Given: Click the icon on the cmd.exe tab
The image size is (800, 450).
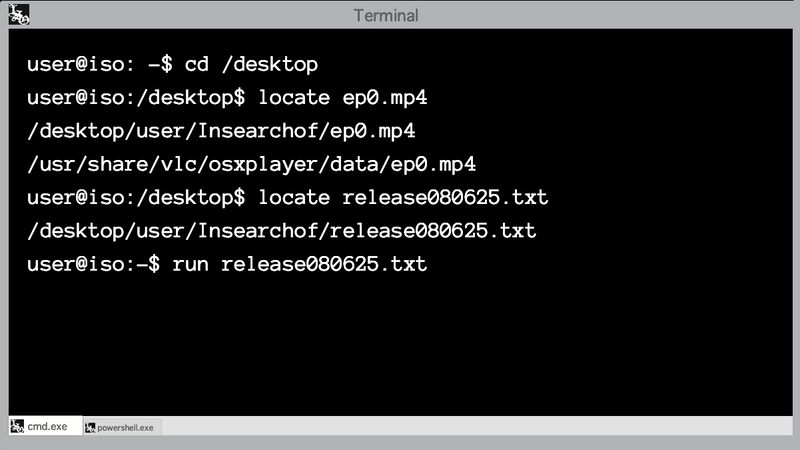Looking at the screenshot, I should coord(16,427).
